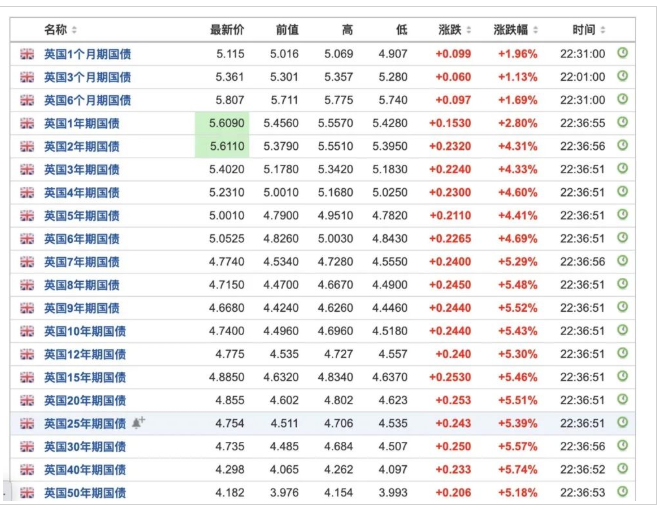Click the clock icon for 英国8年期国债
The image size is (660, 510).
coord(622,284)
